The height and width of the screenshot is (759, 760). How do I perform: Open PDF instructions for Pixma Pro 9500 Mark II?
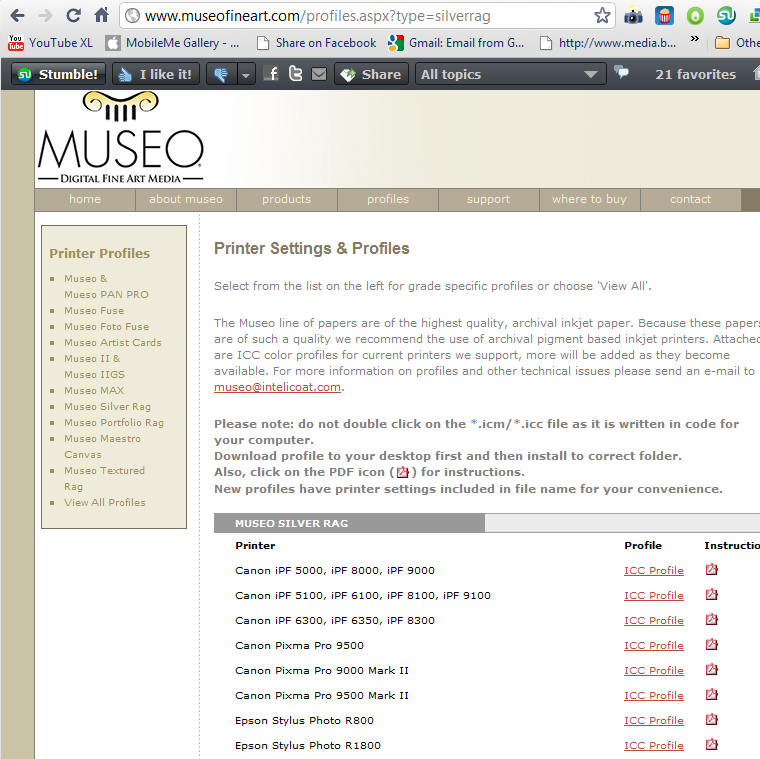click(x=712, y=695)
